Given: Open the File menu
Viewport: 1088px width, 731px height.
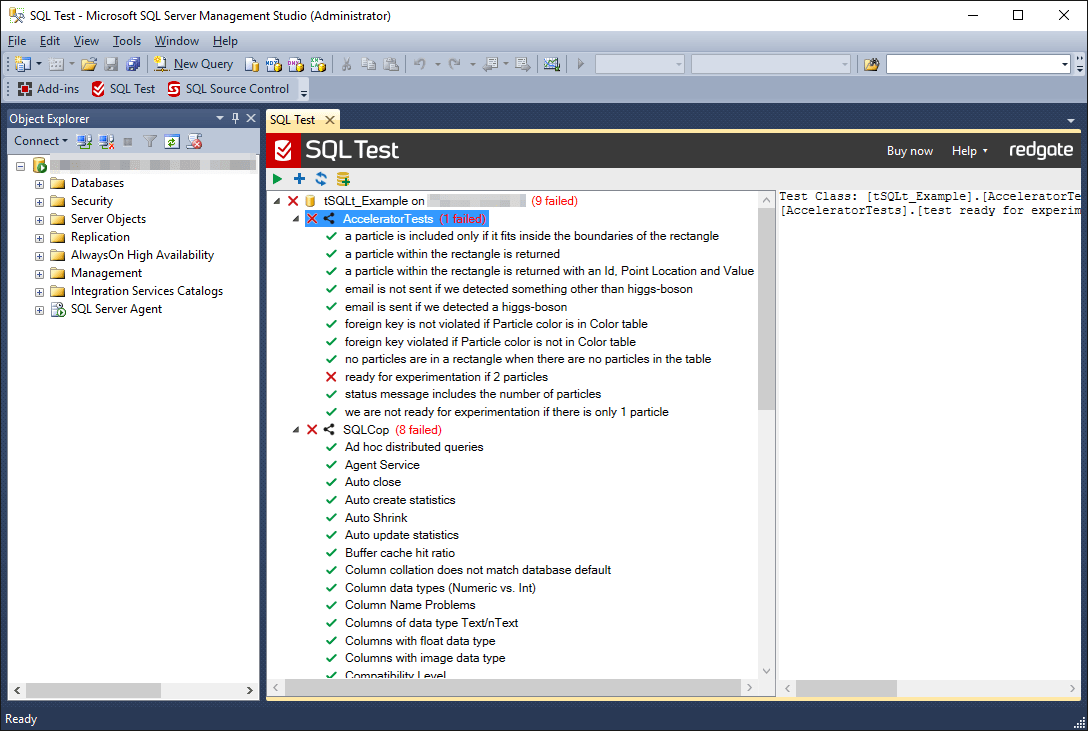Looking at the screenshot, I should click(17, 41).
